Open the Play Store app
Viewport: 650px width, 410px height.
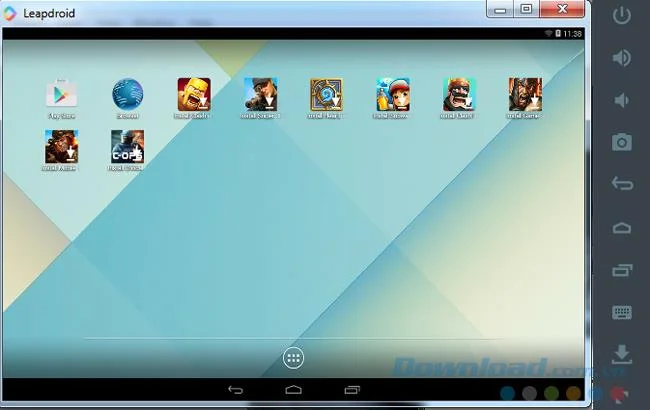pos(61,94)
